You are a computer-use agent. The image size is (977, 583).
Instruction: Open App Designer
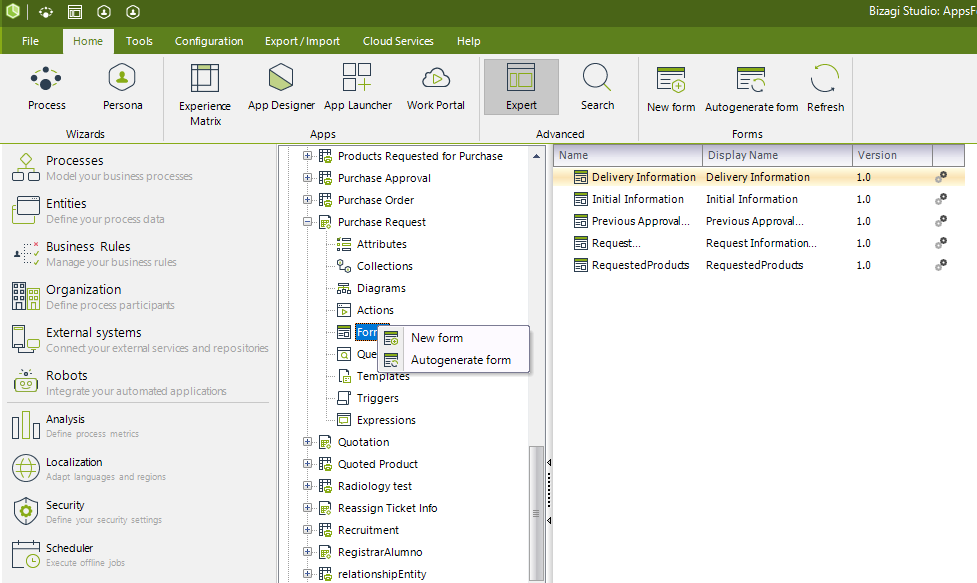(x=281, y=88)
